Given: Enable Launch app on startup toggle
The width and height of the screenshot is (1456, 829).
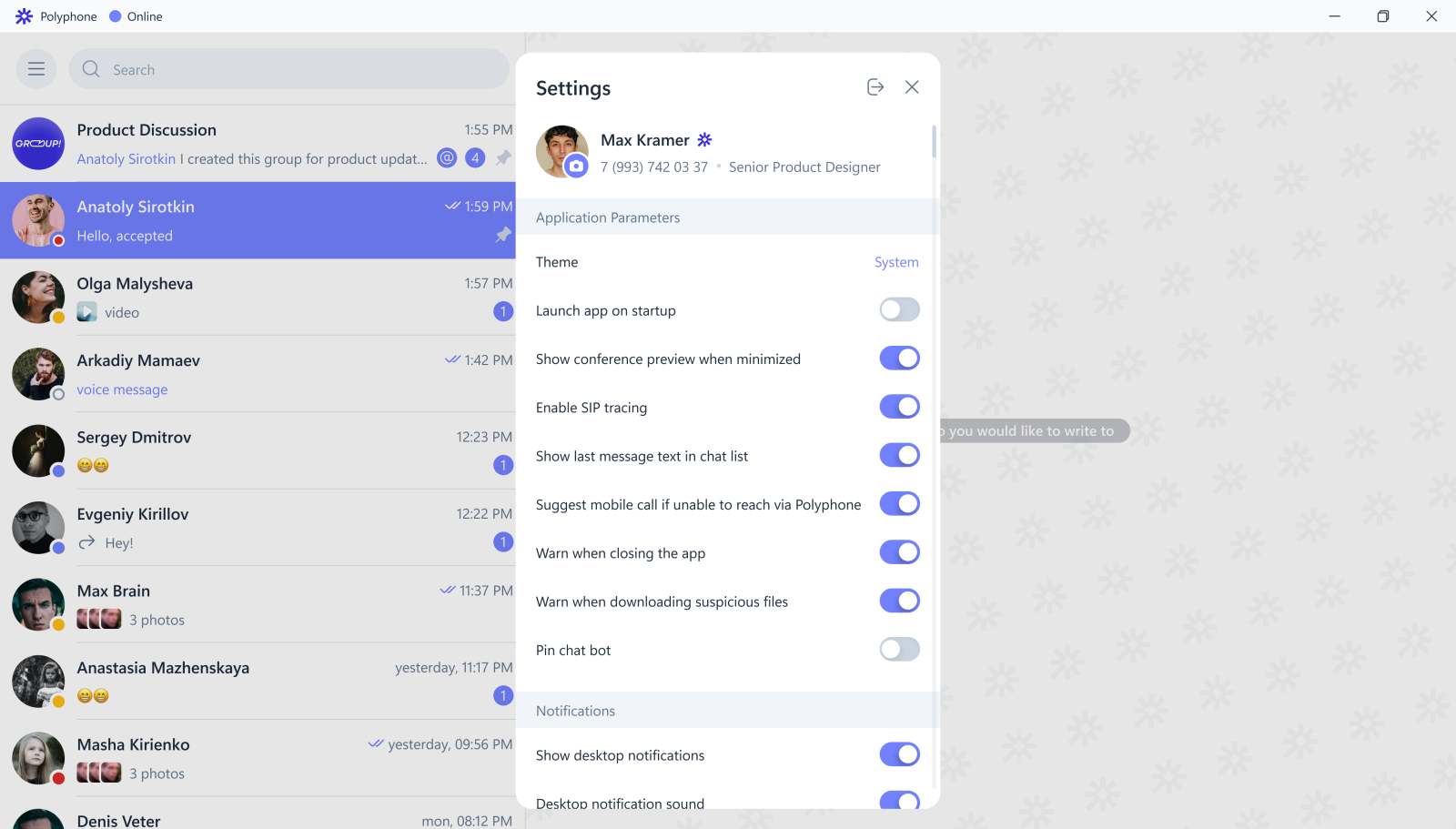Looking at the screenshot, I should [899, 310].
